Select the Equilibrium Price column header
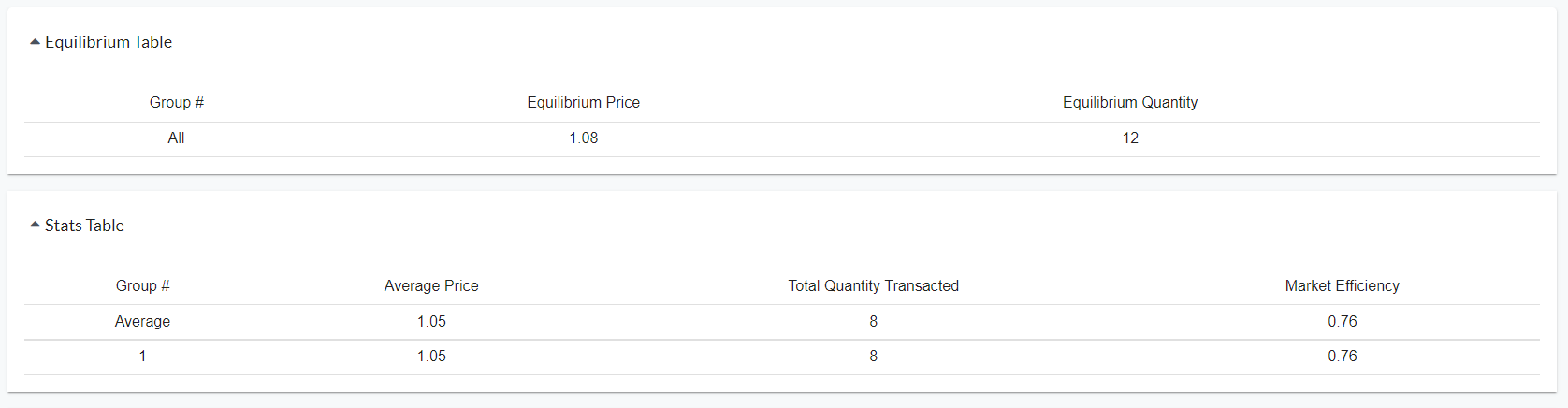This screenshot has height=408, width=1568. [584, 103]
